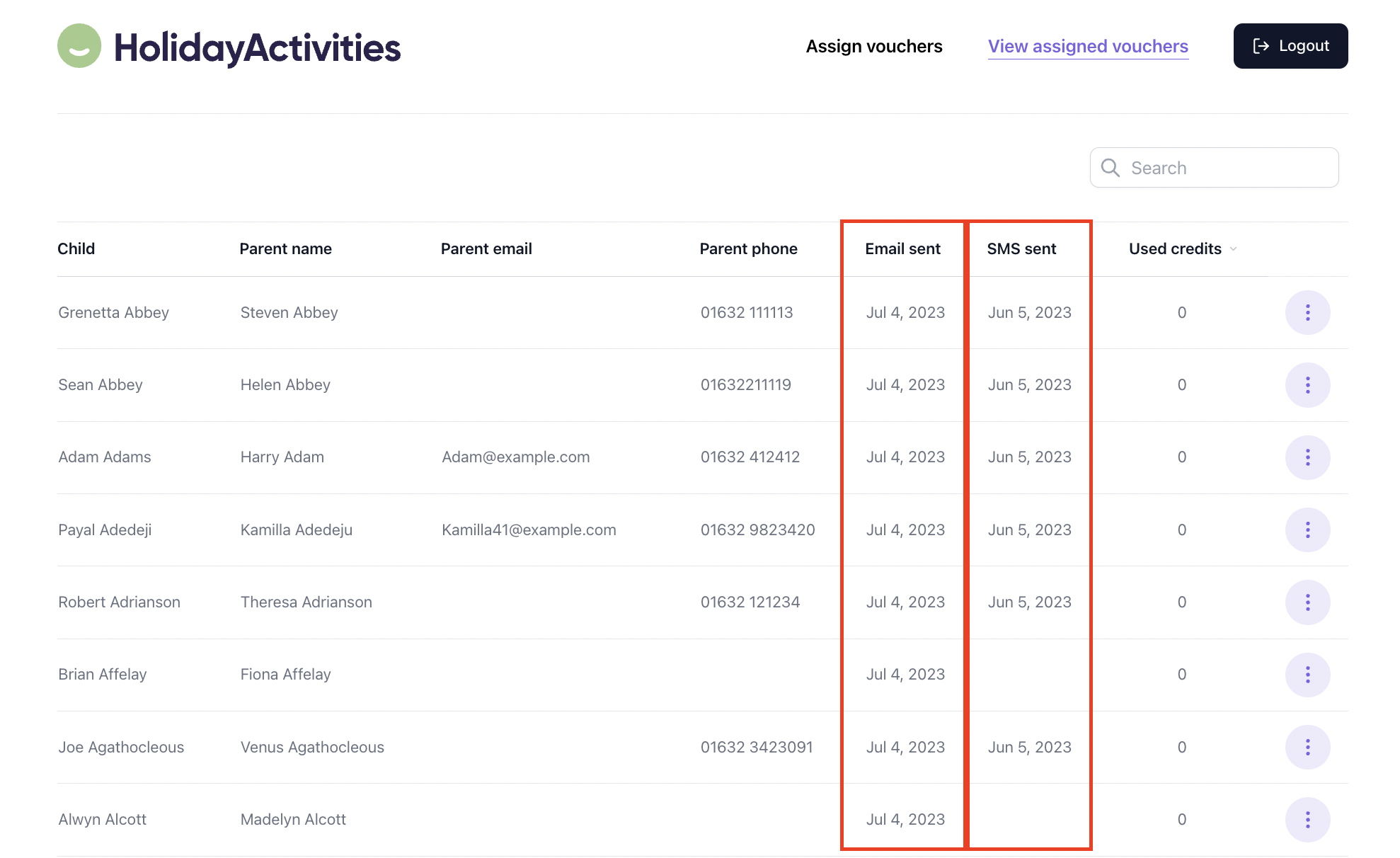
Task: Open row options for Adam Adams
Action: (1307, 457)
